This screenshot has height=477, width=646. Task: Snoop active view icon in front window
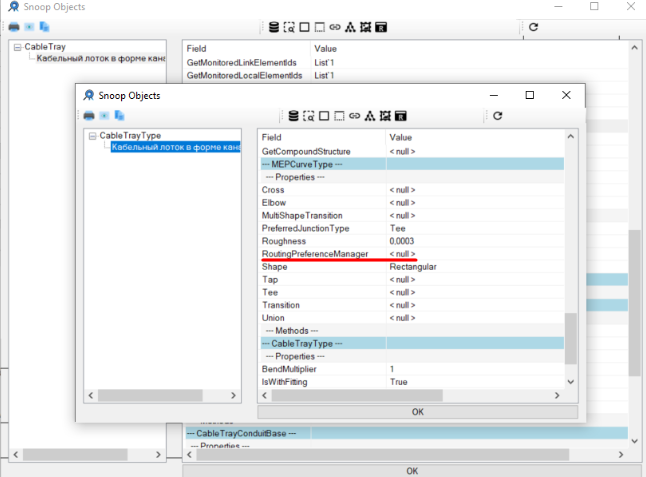[385, 116]
